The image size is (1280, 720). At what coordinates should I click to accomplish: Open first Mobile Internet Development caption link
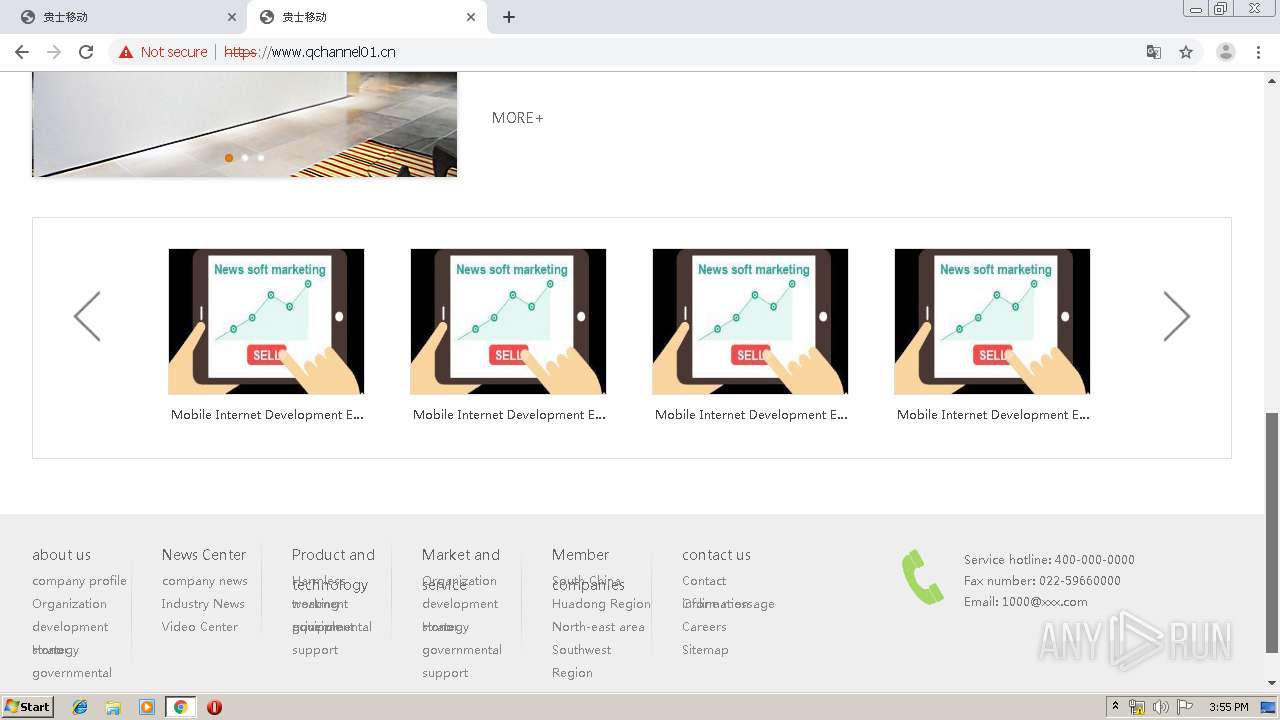[x=267, y=415]
